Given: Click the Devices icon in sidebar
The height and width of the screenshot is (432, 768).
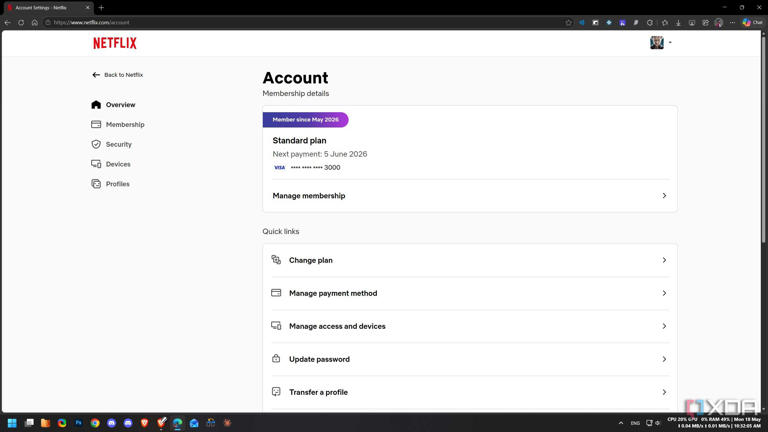Looking at the screenshot, I should [96, 164].
